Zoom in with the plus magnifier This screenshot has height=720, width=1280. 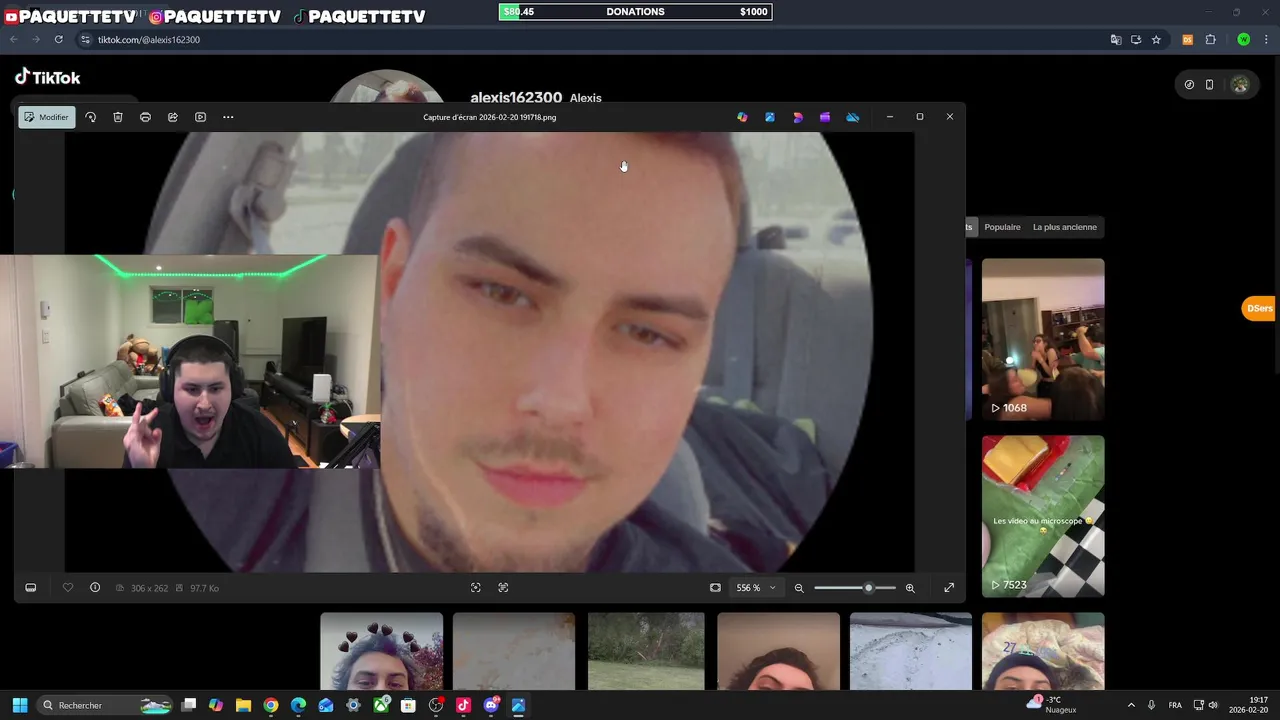910,588
